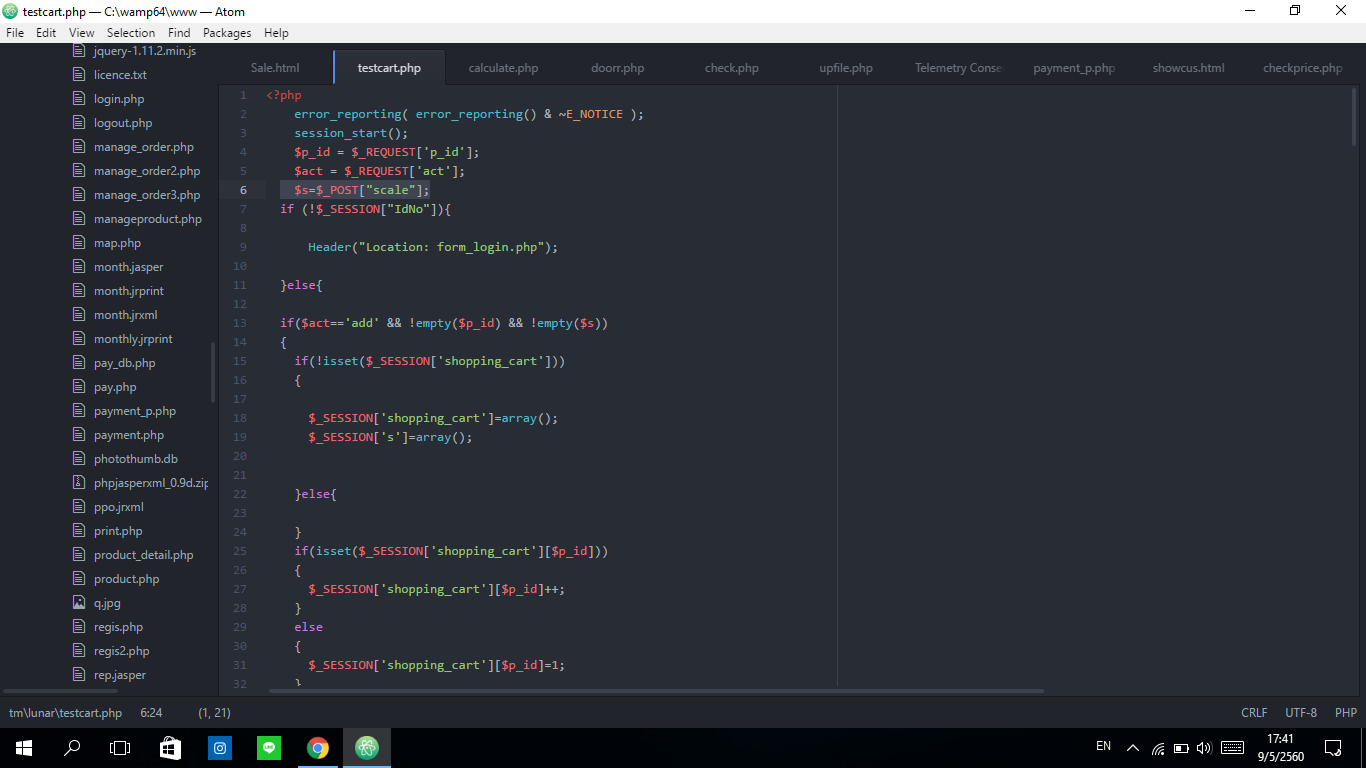Click the EN input language indicator

pyautogui.click(x=1103, y=746)
